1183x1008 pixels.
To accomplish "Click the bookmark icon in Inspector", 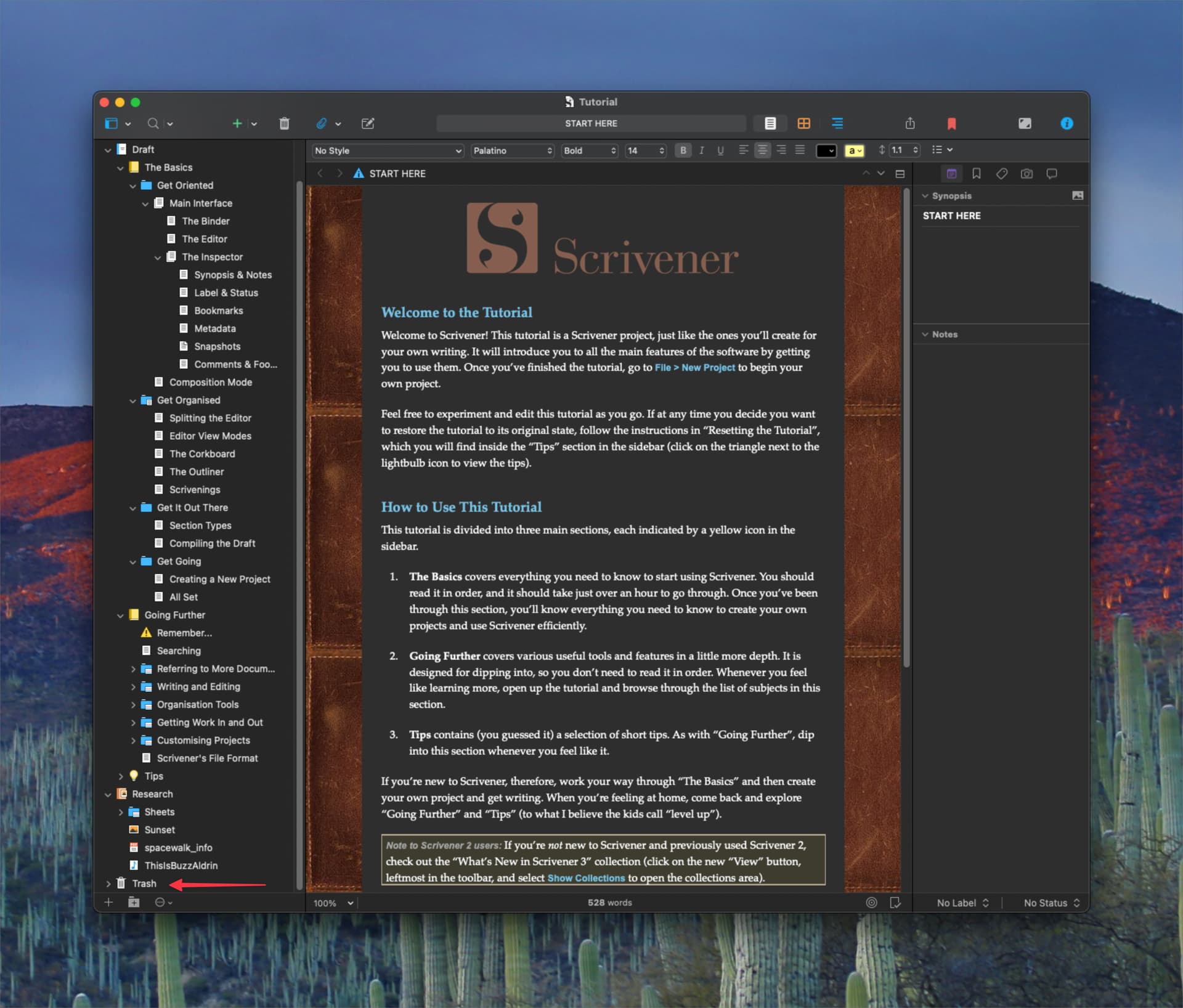I will tap(975, 173).
